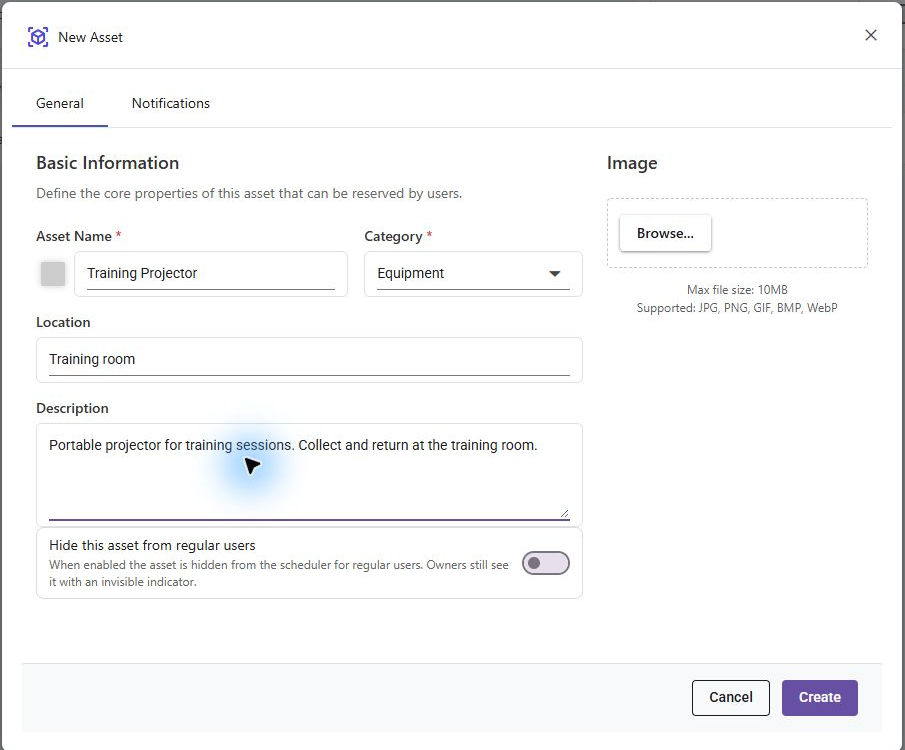Screen dimensions: 905x750
Task: Click the Location input field
Action: tap(309, 360)
